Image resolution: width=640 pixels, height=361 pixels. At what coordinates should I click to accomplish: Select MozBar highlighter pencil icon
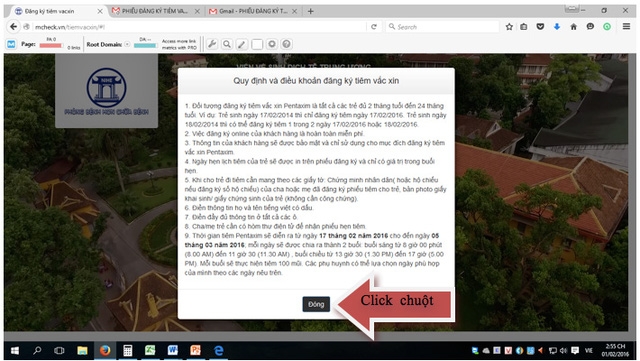pos(242,44)
